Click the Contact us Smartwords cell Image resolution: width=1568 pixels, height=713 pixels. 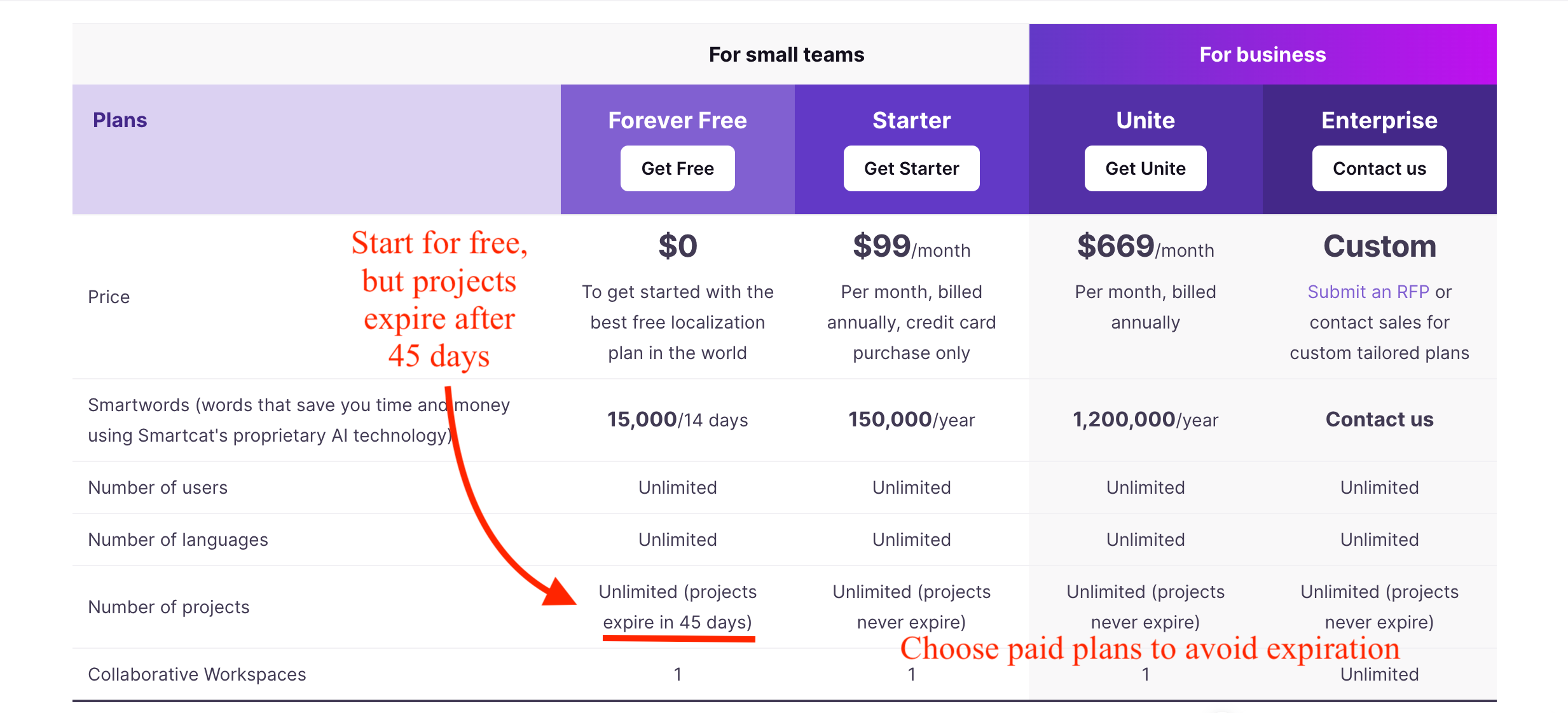click(x=1379, y=419)
